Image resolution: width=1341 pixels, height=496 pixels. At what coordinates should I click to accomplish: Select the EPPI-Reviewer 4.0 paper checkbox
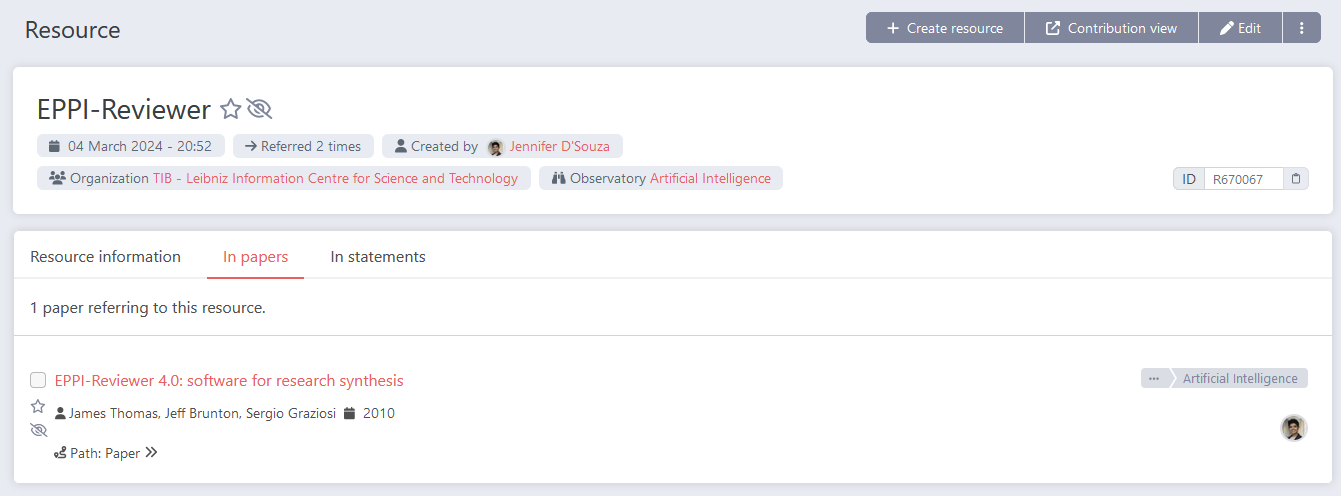pyautogui.click(x=38, y=380)
